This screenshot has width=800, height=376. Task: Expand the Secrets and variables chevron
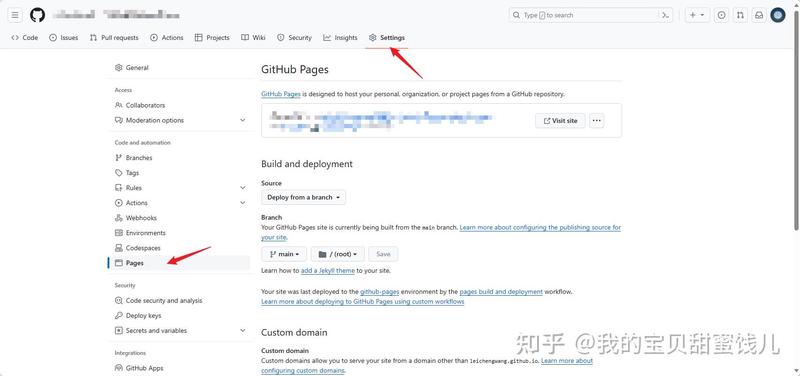tap(243, 331)
